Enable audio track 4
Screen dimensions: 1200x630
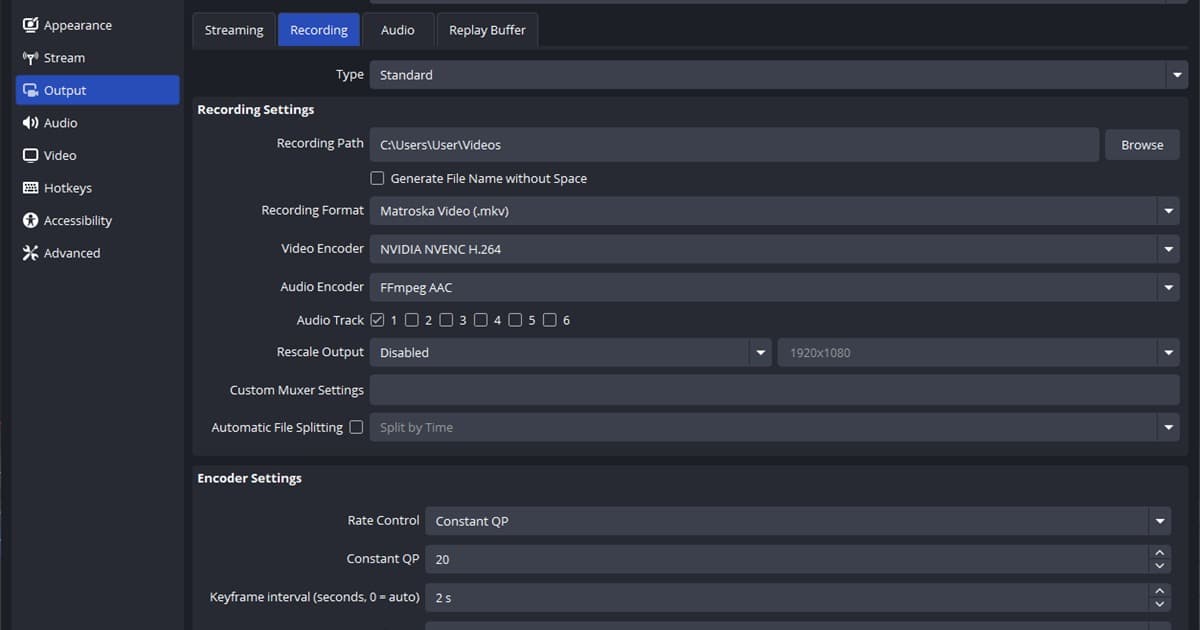click(481, 320)
